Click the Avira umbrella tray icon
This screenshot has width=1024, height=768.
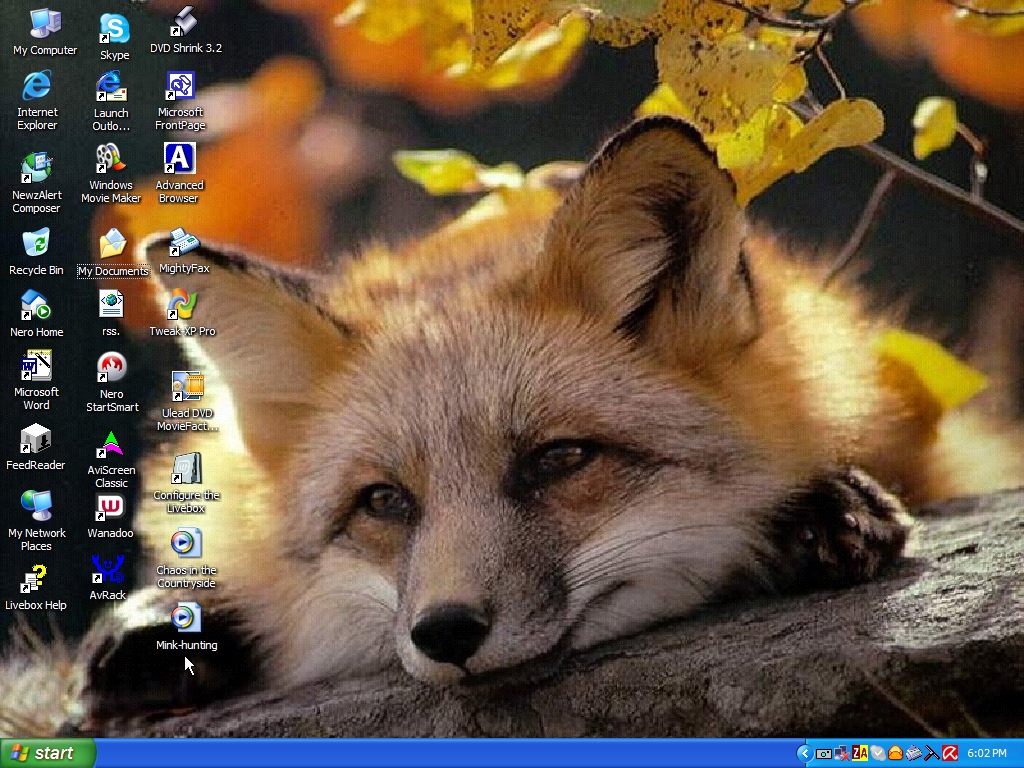[949, 753]
